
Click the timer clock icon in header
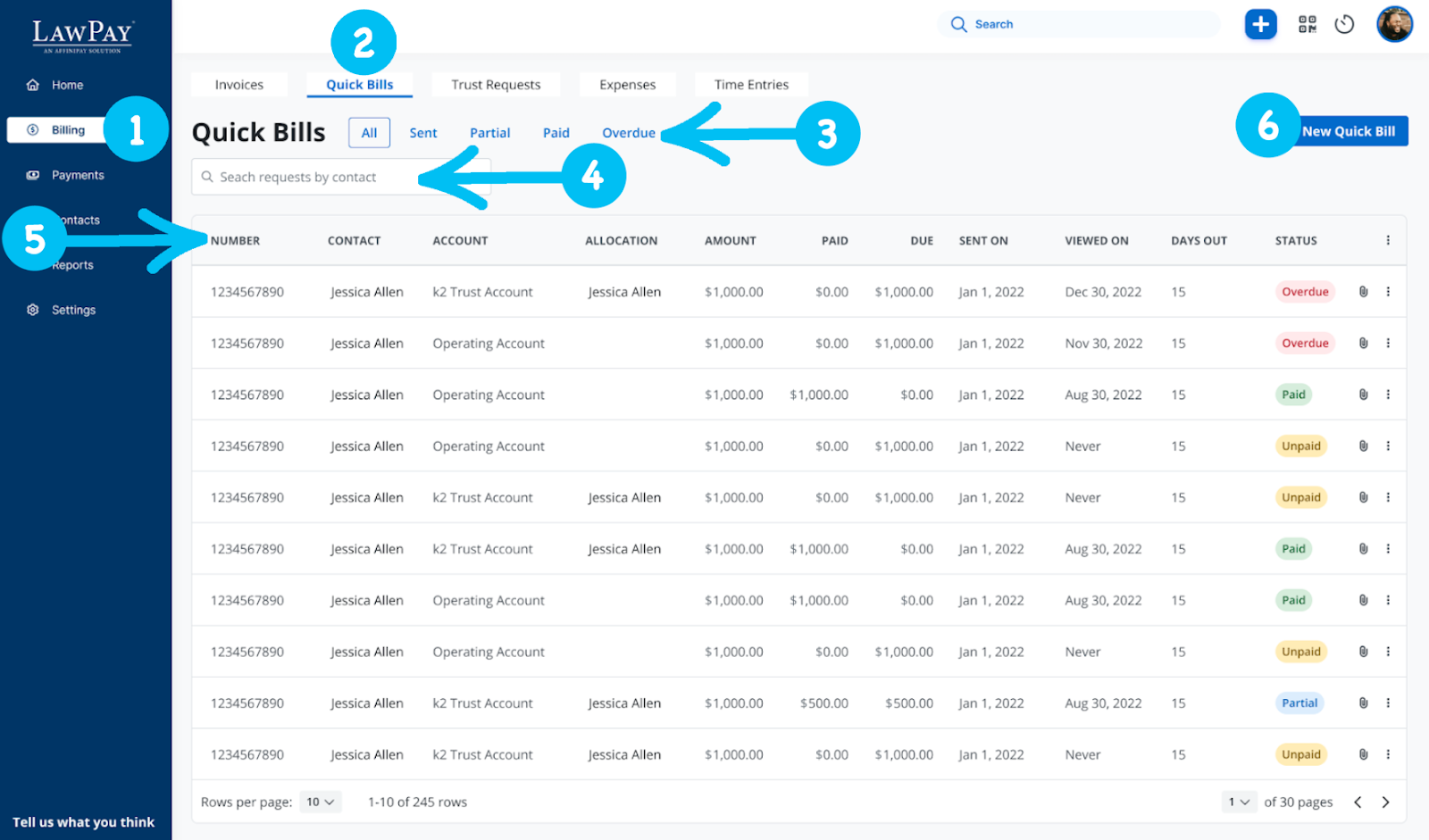1344,24
